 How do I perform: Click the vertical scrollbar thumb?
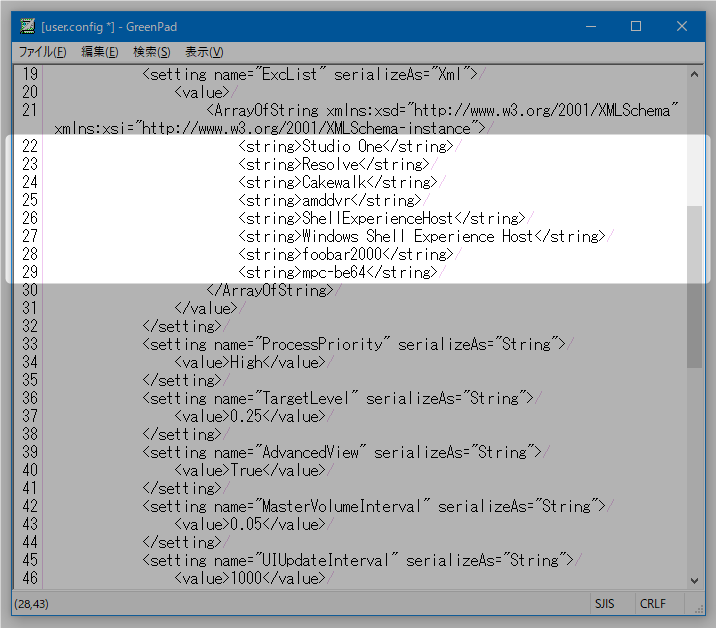694,286
